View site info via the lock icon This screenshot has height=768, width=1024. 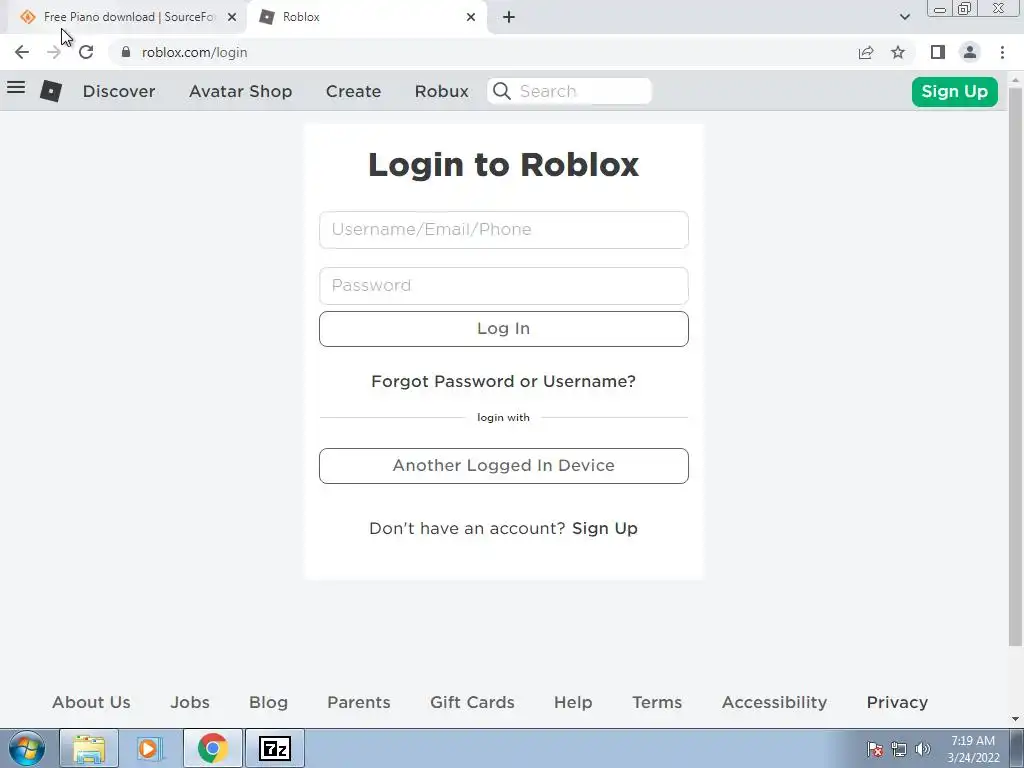[126, 52]
